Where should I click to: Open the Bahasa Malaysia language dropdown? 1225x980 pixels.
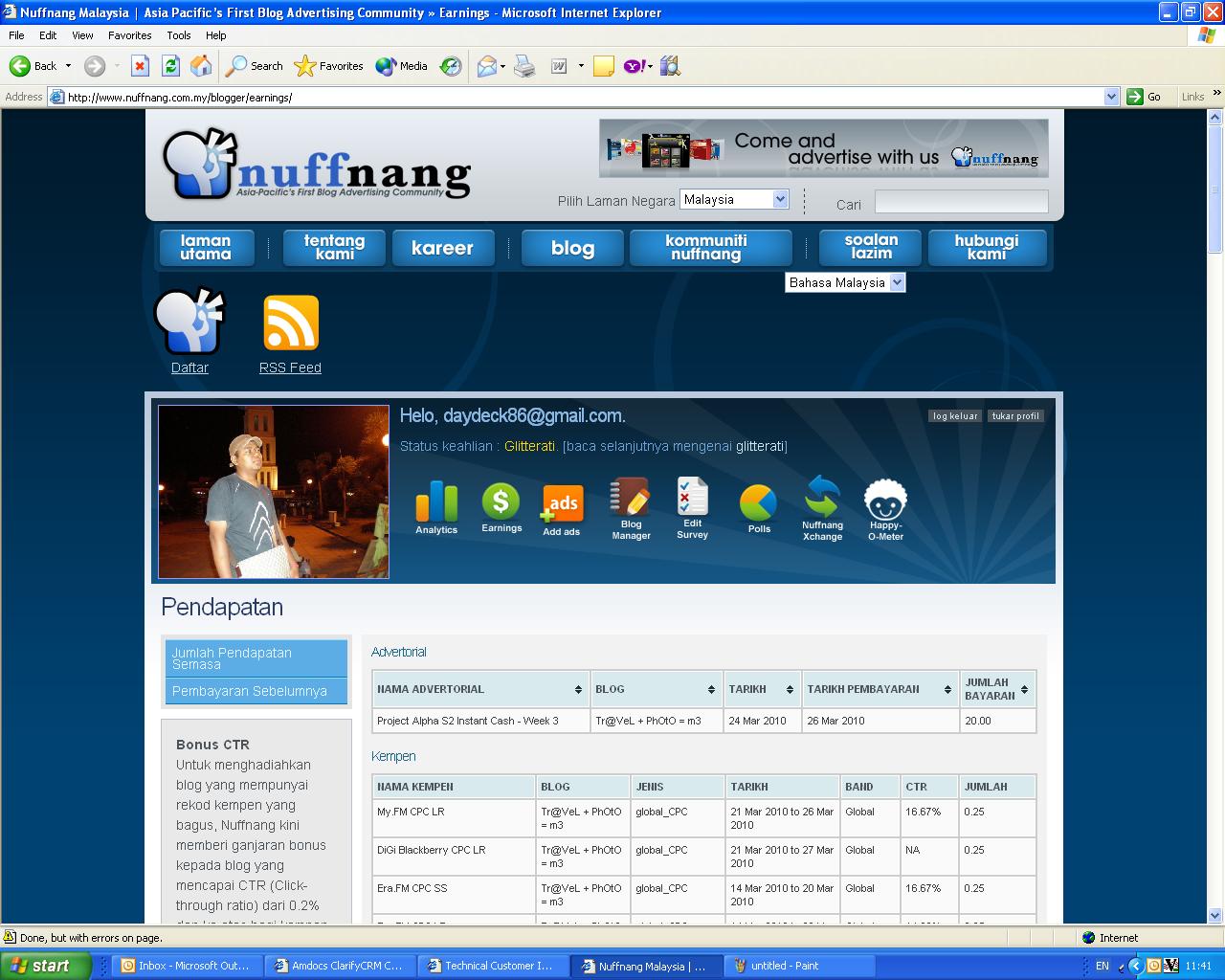point(845,282)
